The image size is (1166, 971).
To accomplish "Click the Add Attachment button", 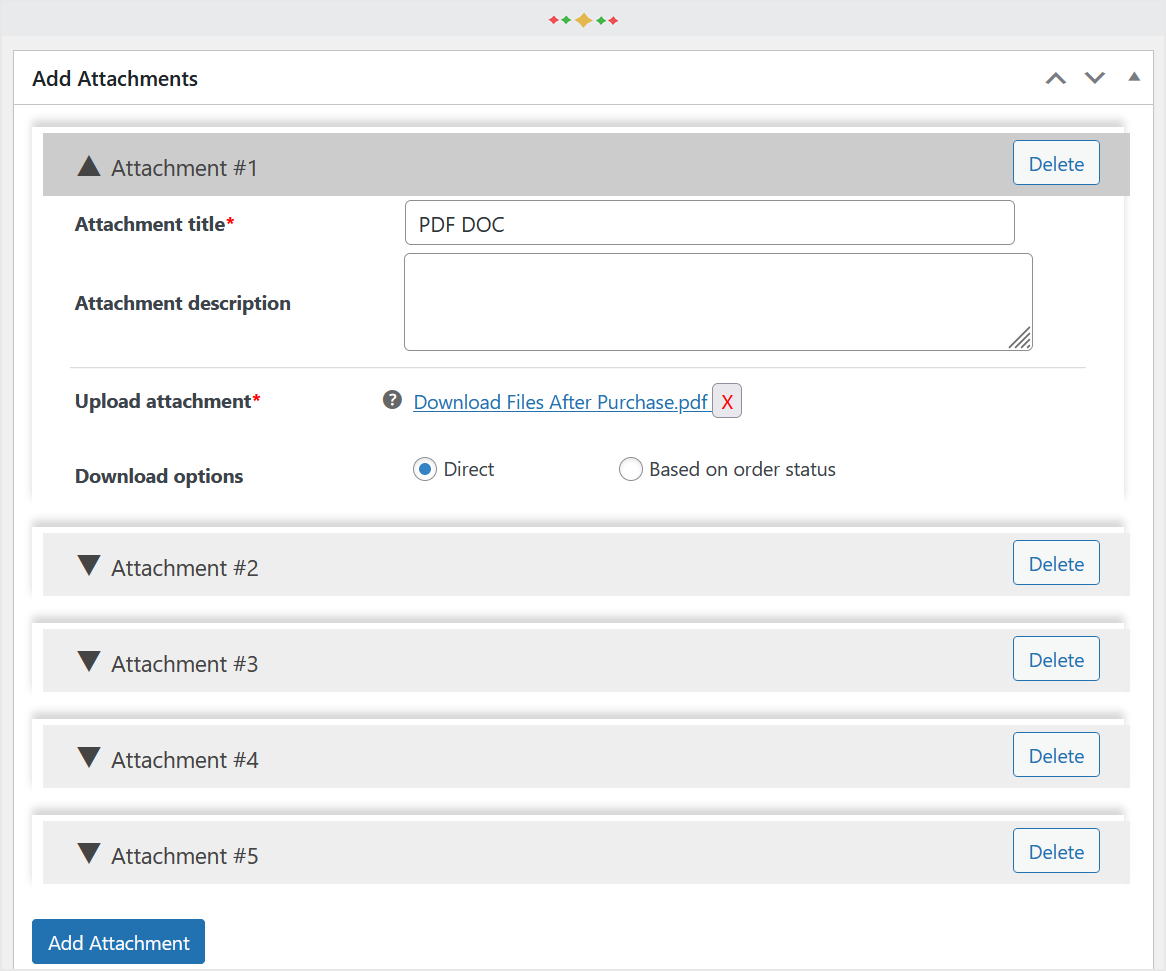I will tap(118, 941).
